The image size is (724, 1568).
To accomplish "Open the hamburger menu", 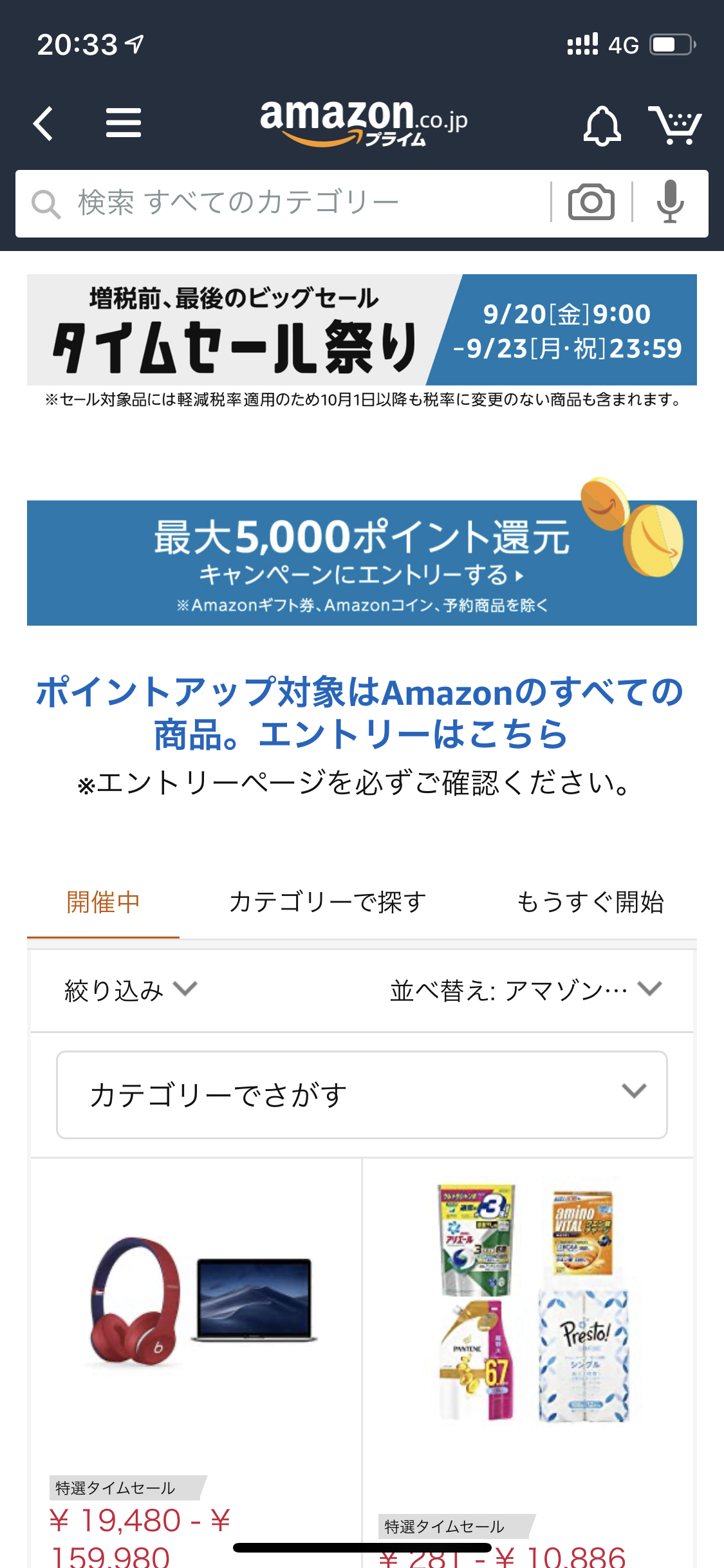I will [x=123, y=122].
